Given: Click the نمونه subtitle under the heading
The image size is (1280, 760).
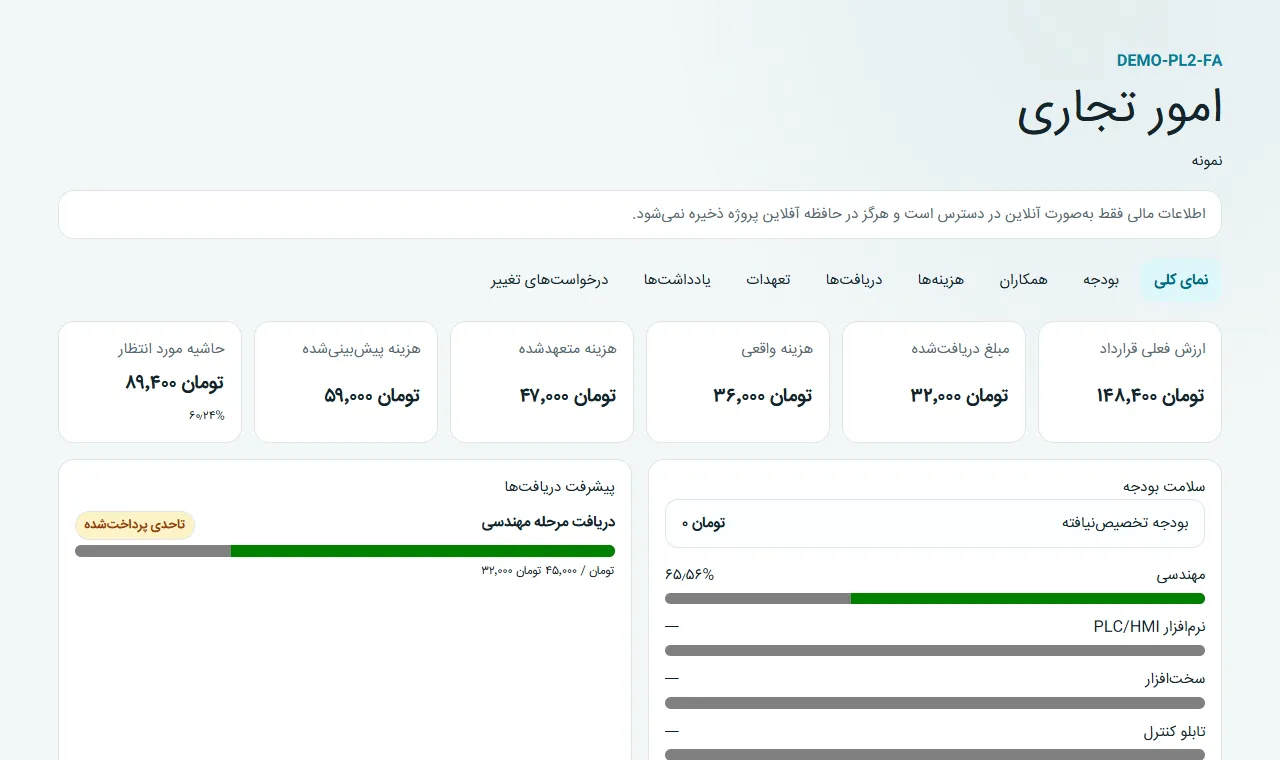Looking at the screenshot, I should 1207,161.
